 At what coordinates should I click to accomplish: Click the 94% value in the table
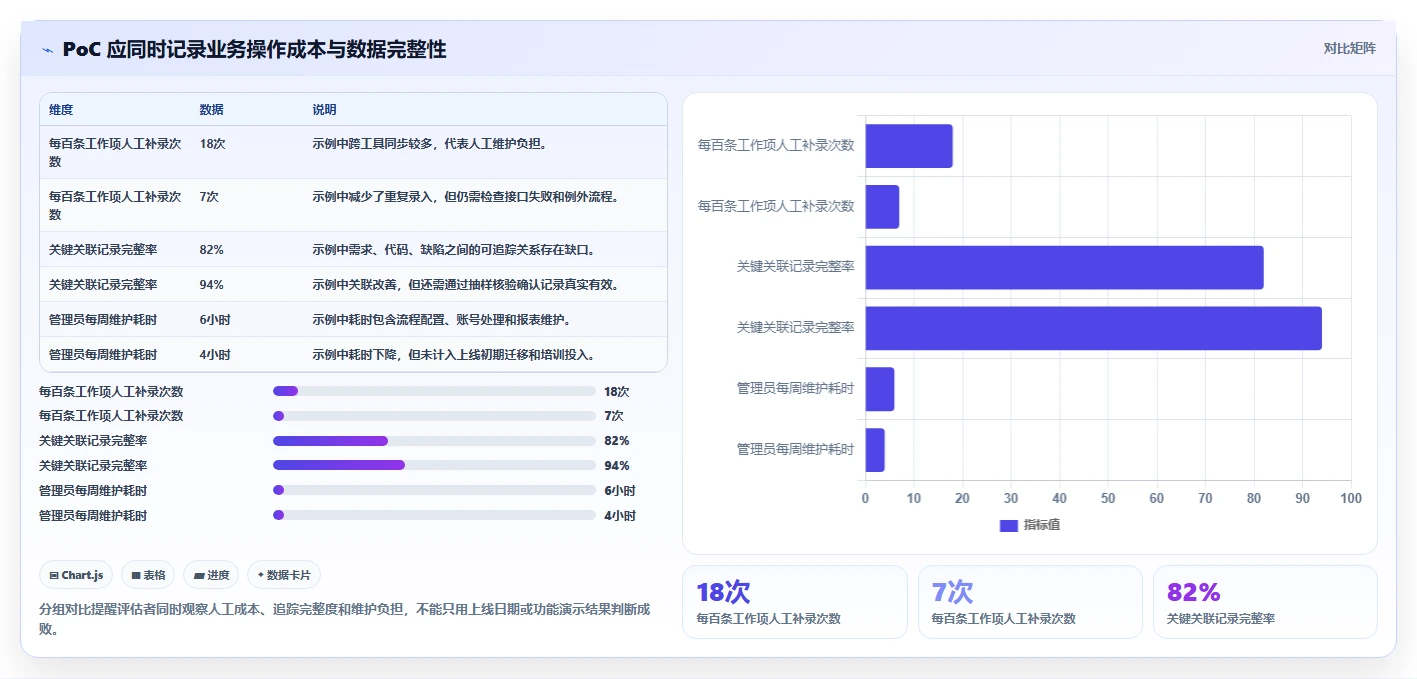212,284
